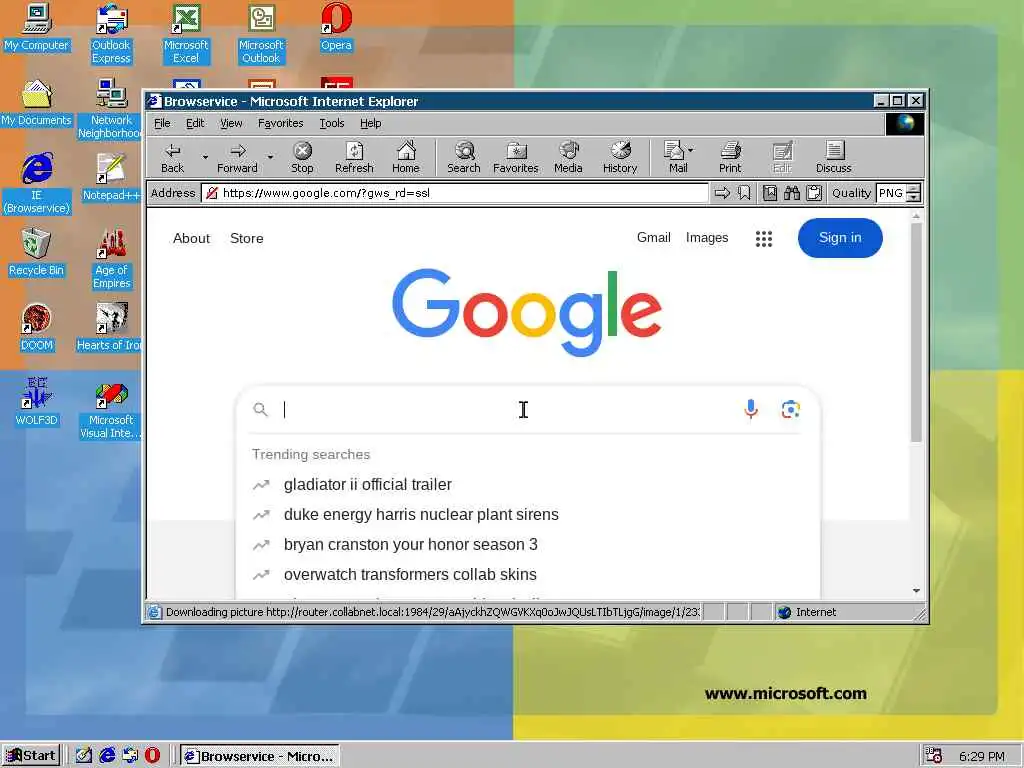Open the File menu
The width and height of the screenshot is (1024, 768).
coord(162,123)
